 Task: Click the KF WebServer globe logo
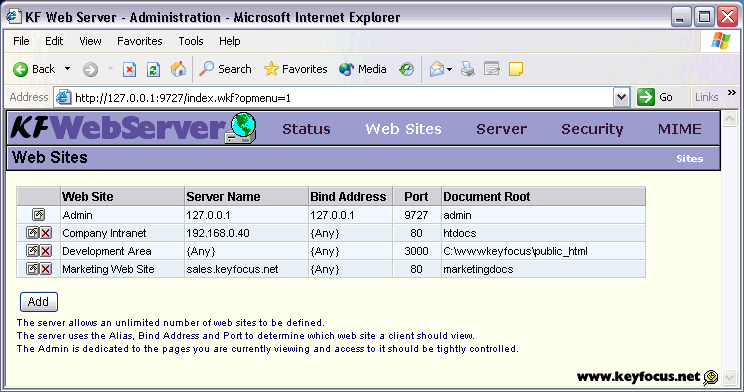click(x=241, y=128)
